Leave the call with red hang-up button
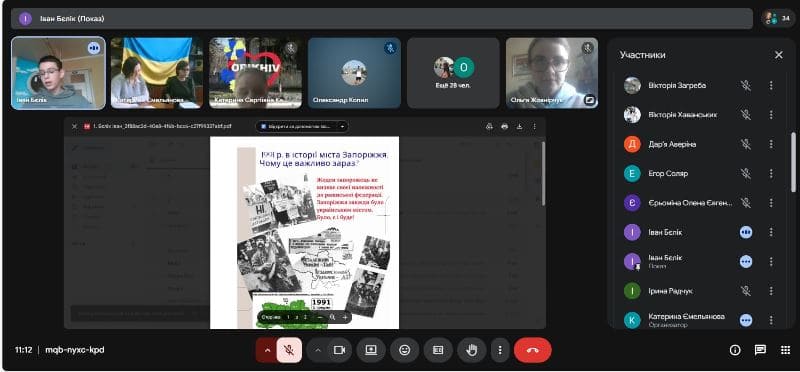 click(533, 350)
